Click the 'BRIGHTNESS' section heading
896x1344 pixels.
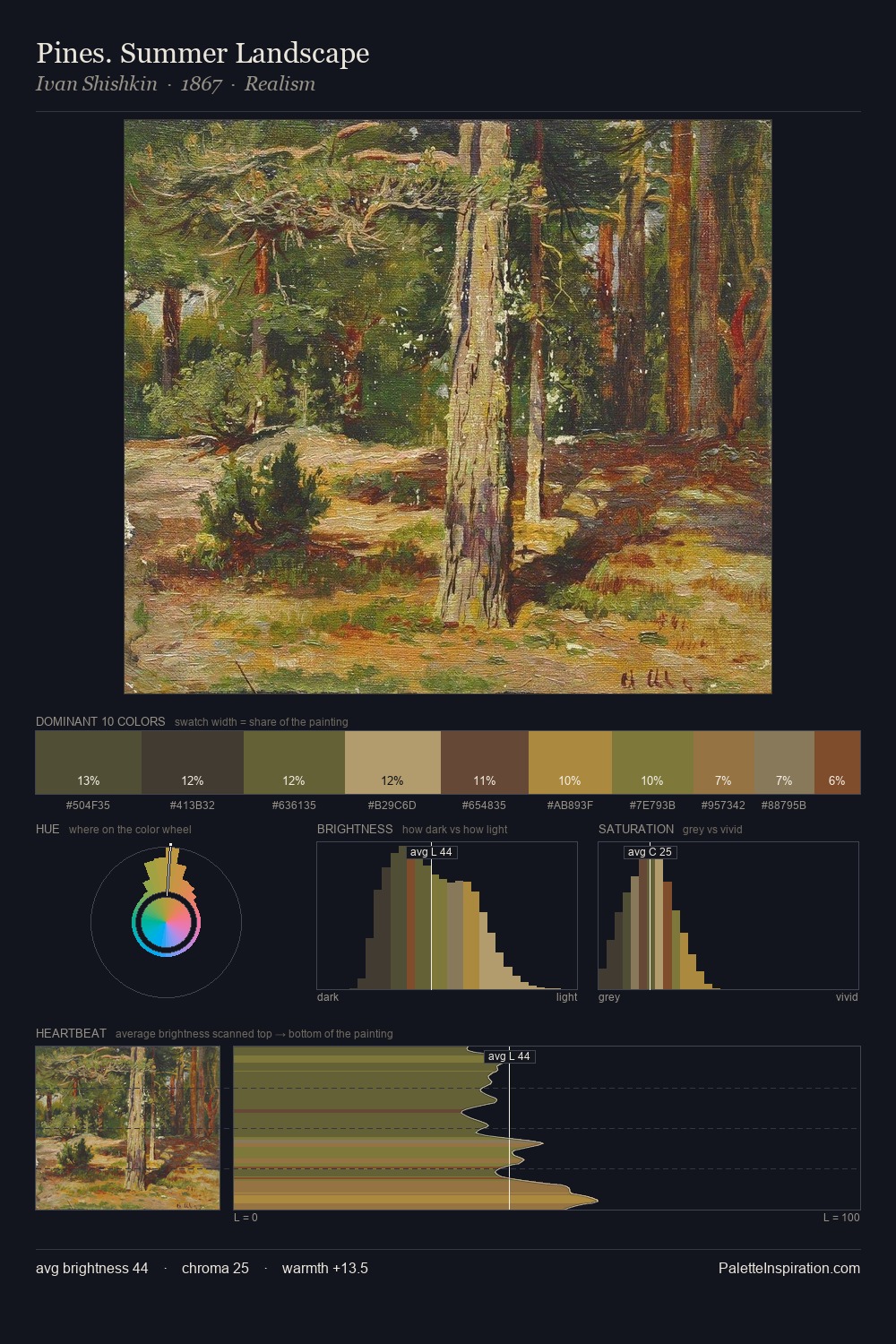[x=355, y=829]
